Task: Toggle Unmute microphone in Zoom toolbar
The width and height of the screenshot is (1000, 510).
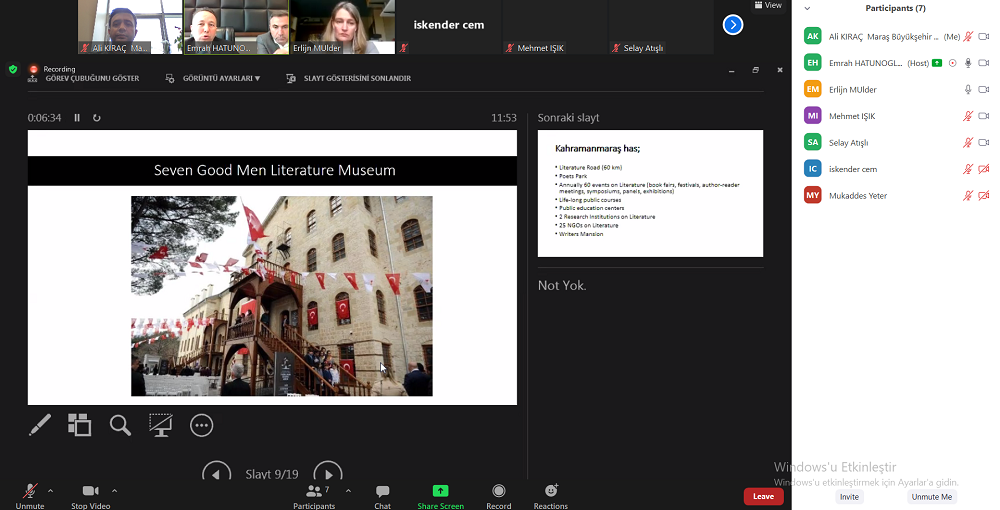Action: 30,494
